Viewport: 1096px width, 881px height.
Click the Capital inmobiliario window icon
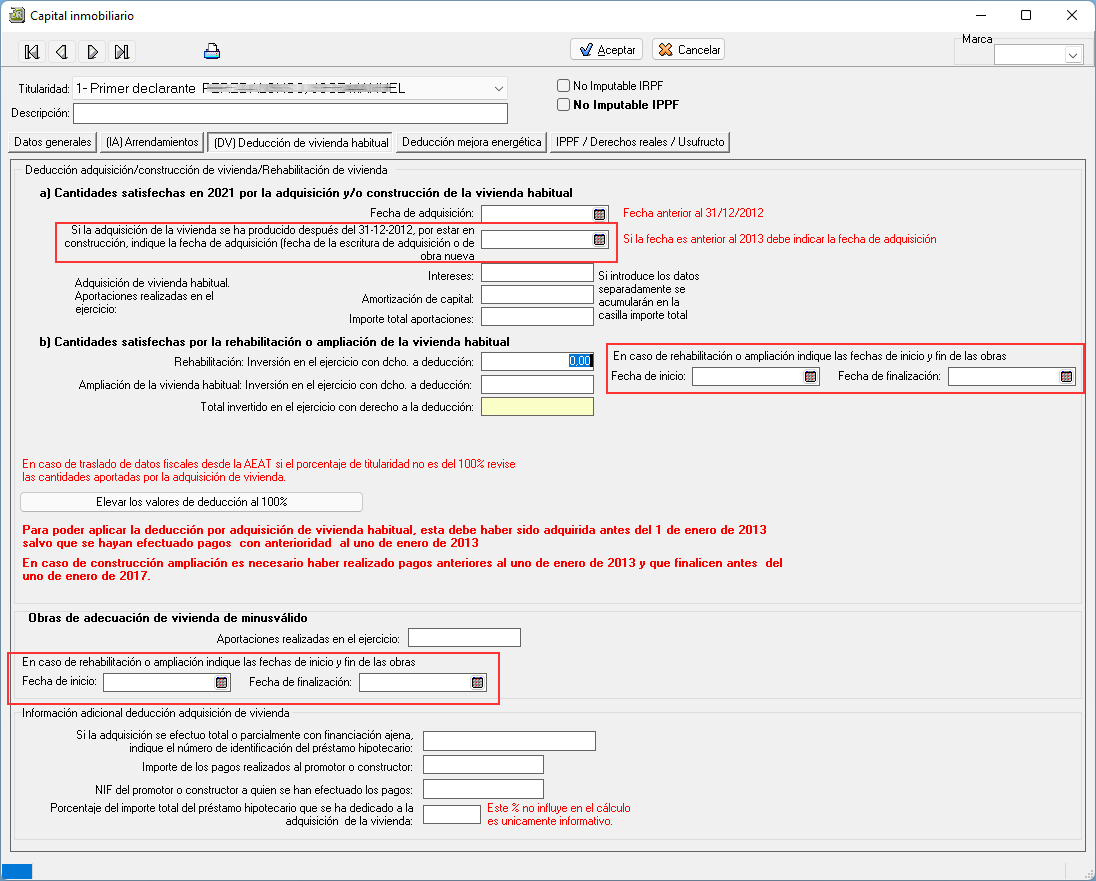16,15
